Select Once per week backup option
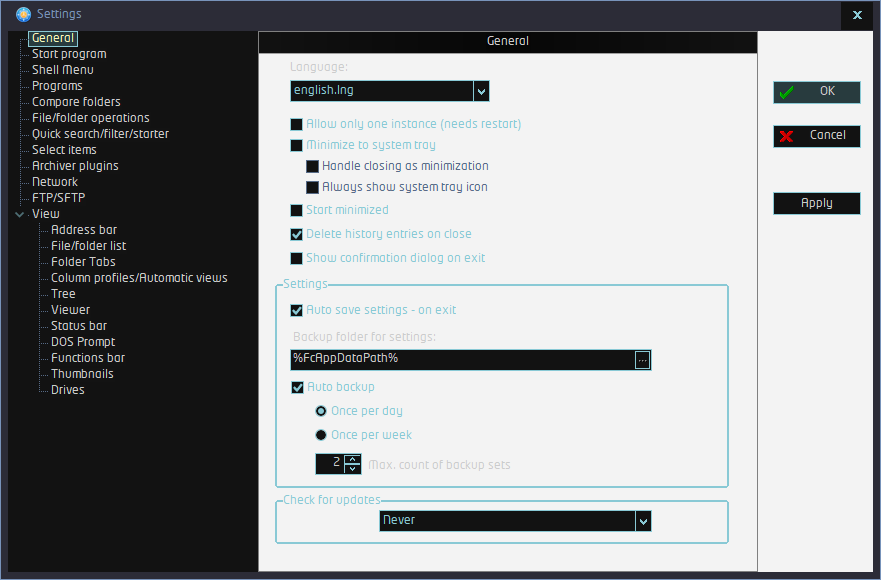 321,435
